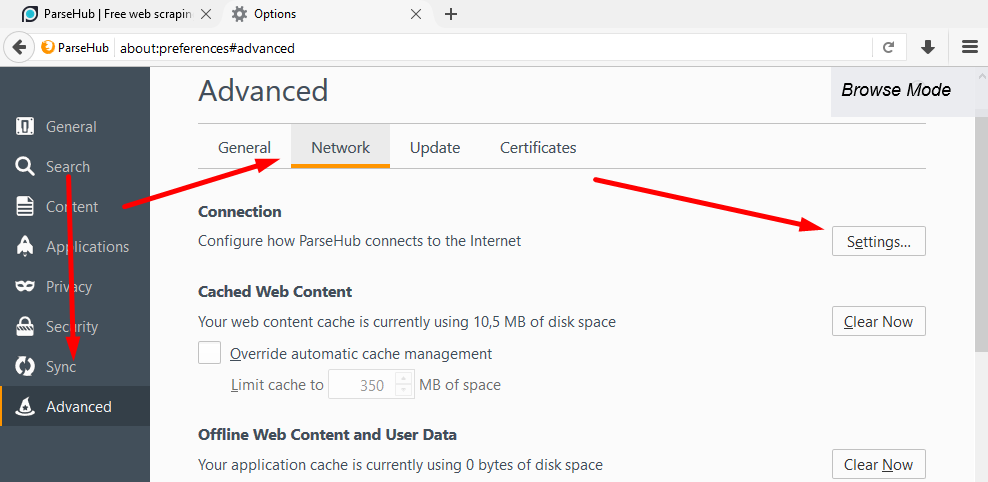Image resolution: width=988 pixels, height=482 pixels.
Task: Click the Advanced wizard hat icon
Action: click(x=25, y=406)
